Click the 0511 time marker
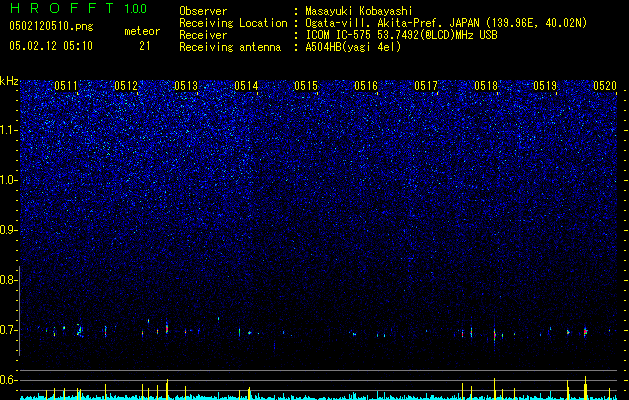Viewport: 629px width, 400px height. pyautogui.click(x=66, y=86)
